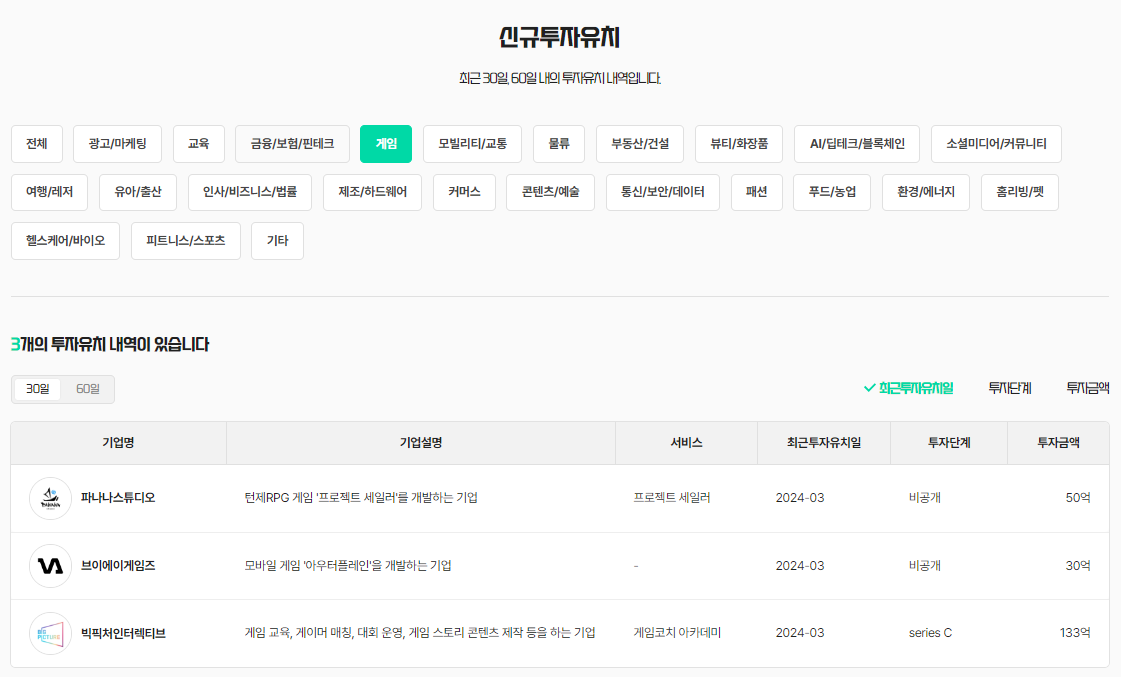
Task: Click the 133억 investment amount
Action: (x=1075, y=633)
